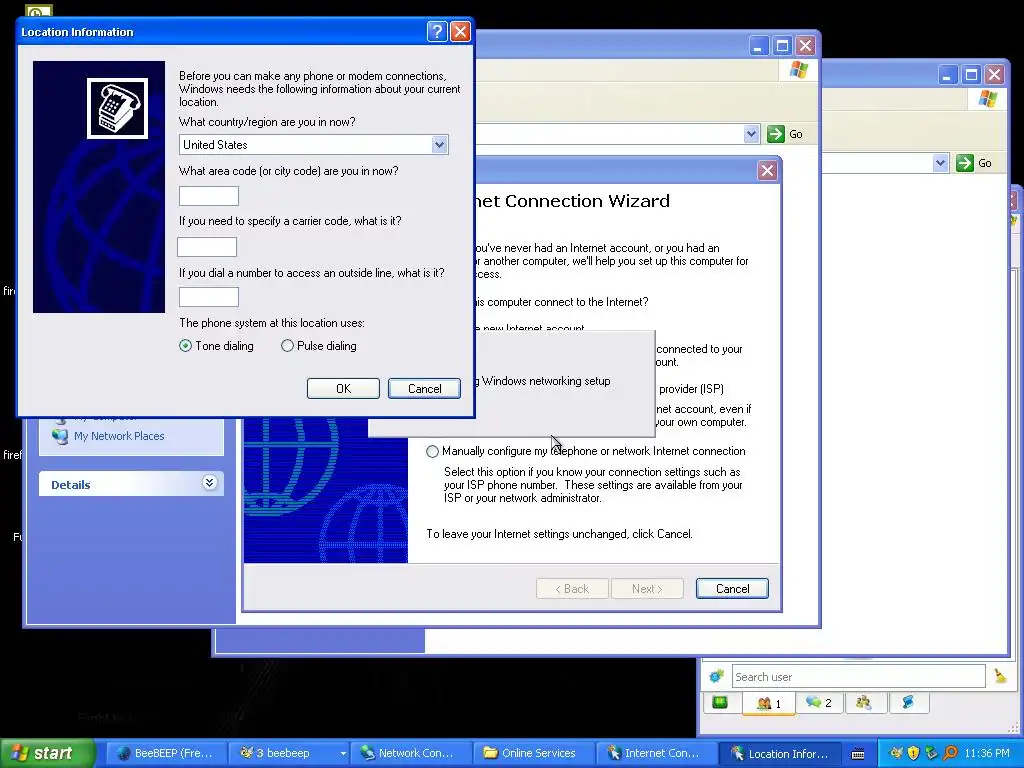The height and width of the screenshot is (768, 1024).
Task: Confirm with OK in Location Information
Action: [x=343, y=389]
